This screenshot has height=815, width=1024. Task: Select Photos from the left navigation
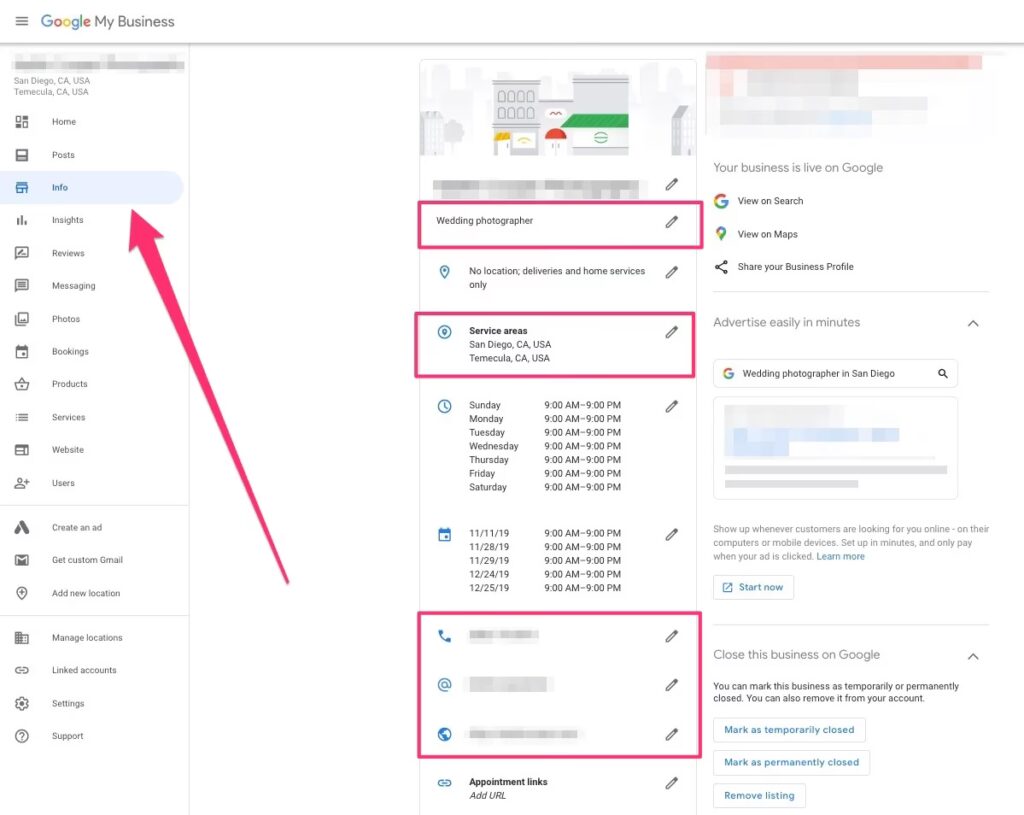(66, 319)
